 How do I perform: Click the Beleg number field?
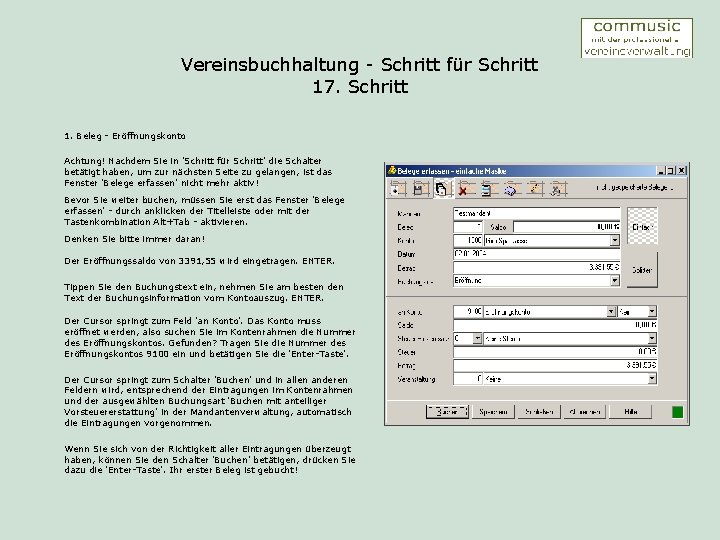(467, 227)
